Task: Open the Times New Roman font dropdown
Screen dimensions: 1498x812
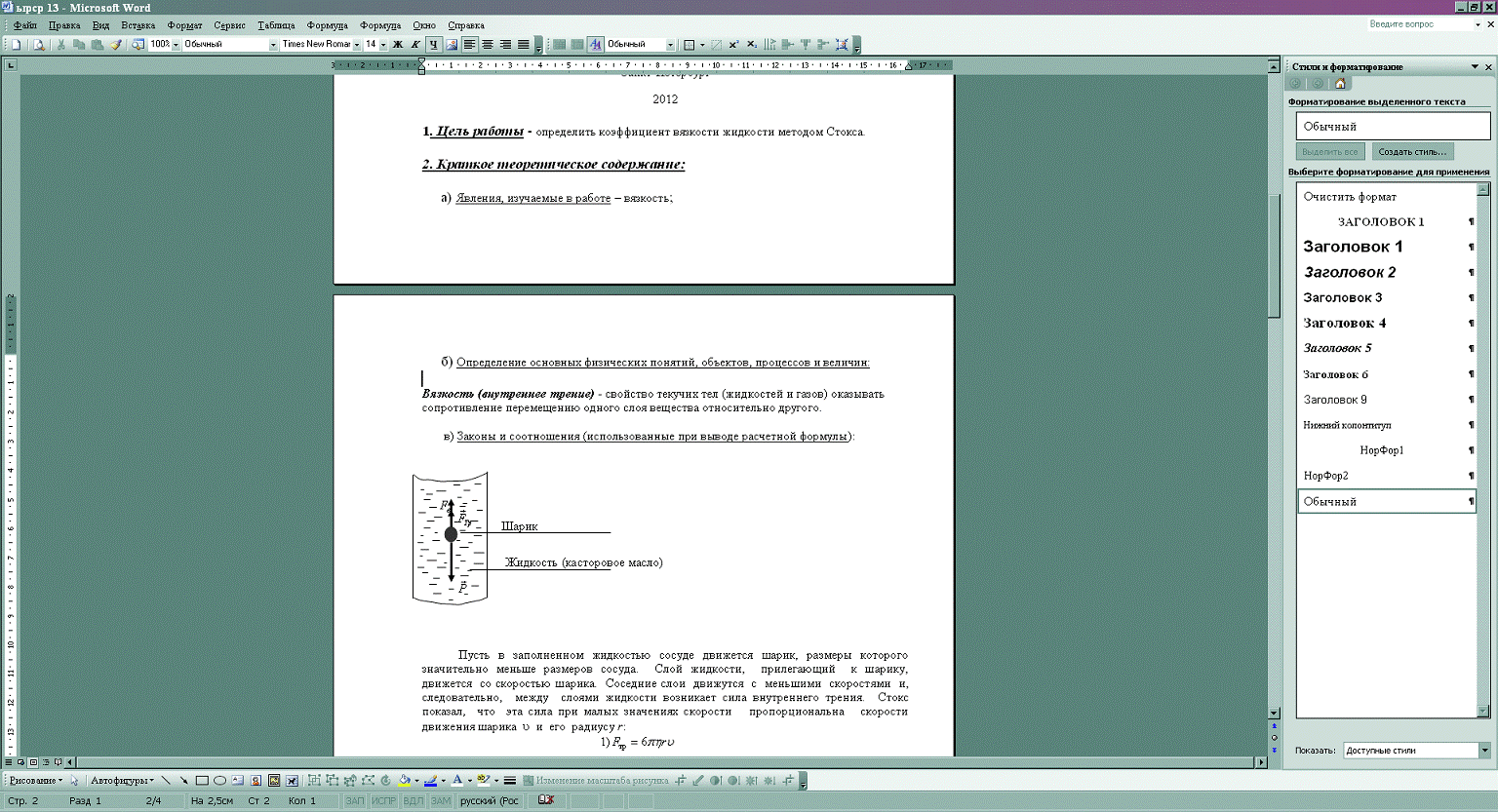Action: point(357,45)
